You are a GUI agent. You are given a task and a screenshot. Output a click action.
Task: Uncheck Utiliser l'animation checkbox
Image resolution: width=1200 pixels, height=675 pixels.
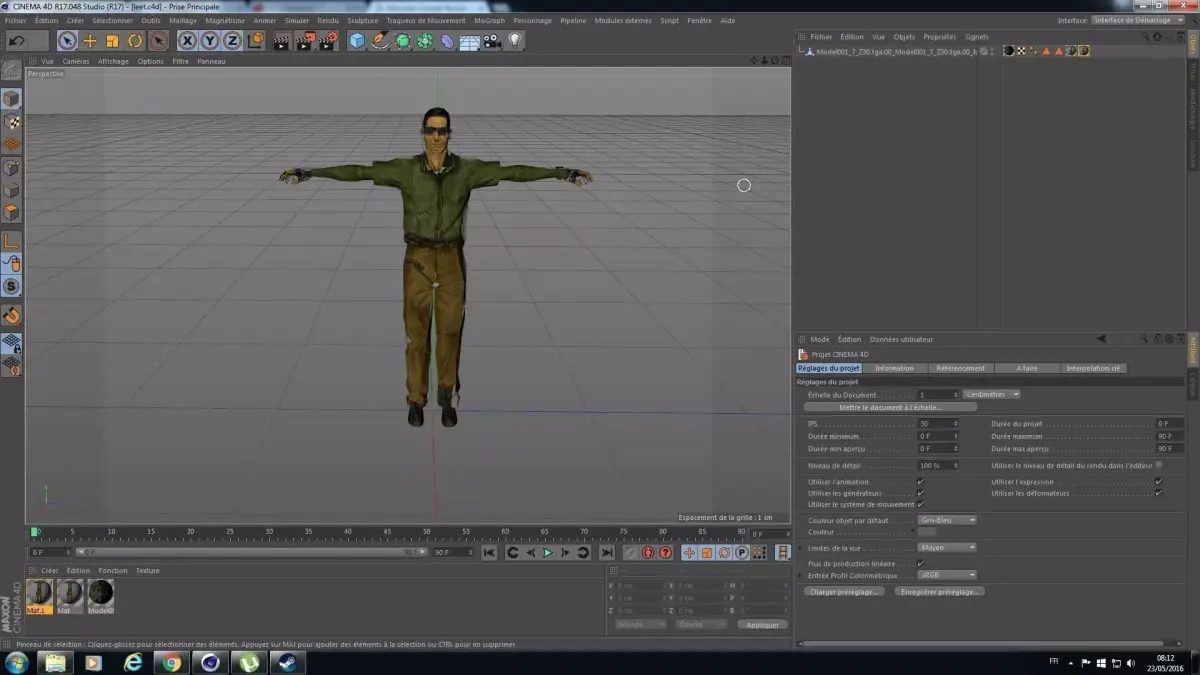click(x=921, y=482)
